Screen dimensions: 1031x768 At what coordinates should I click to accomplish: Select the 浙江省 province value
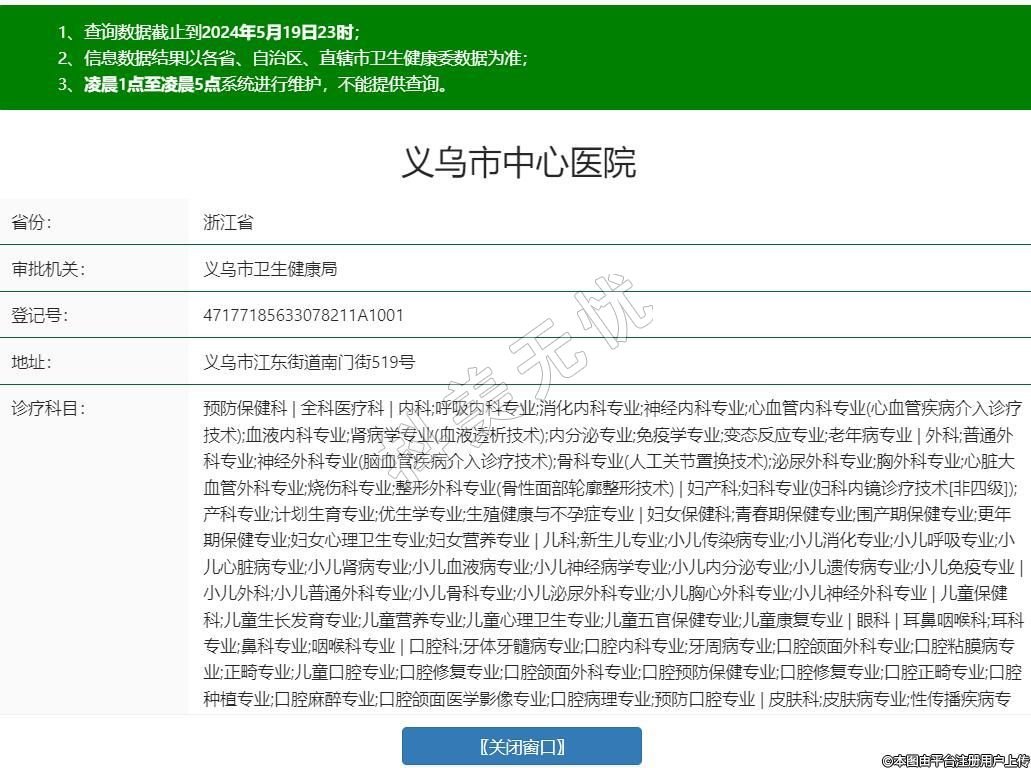tap(228, 222)
